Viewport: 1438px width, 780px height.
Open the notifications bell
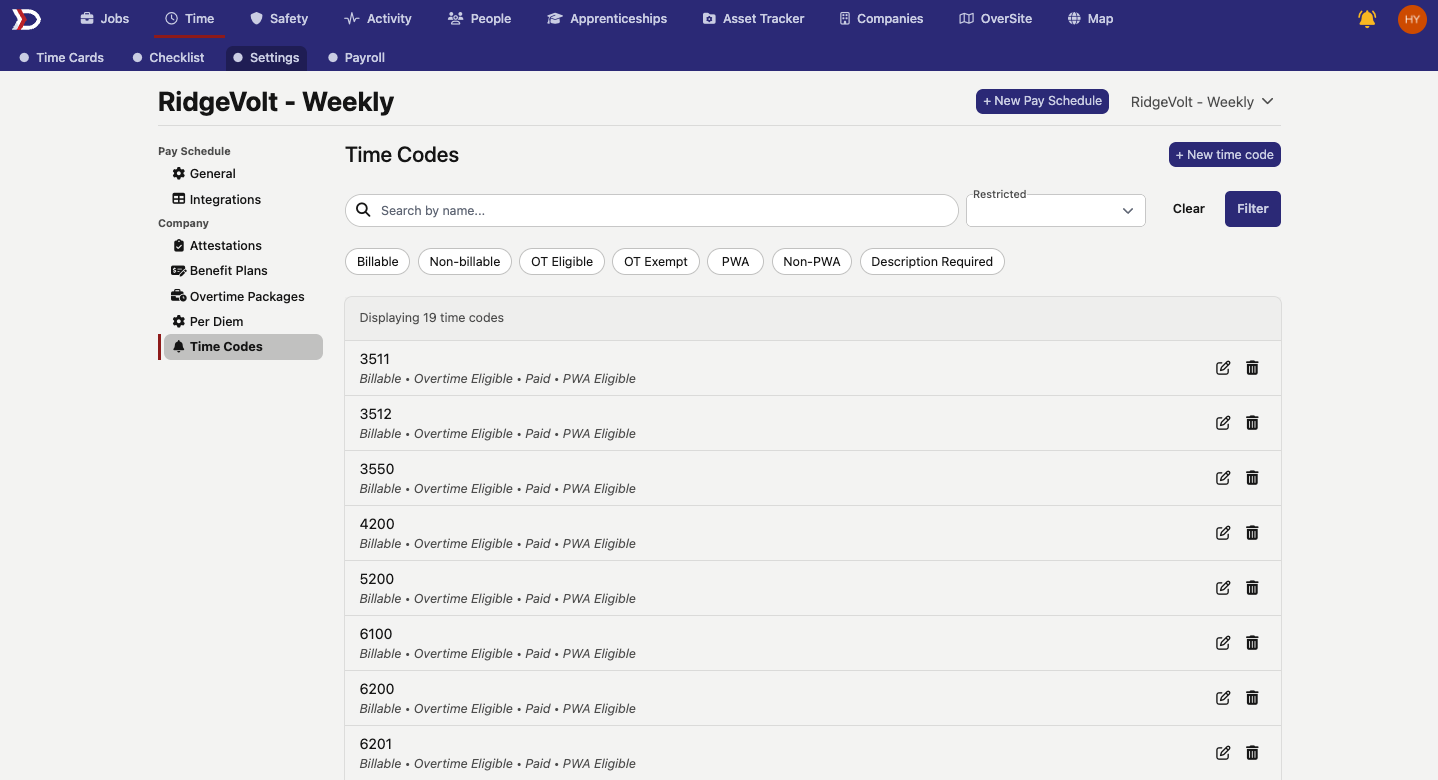tap(1367, 18)
